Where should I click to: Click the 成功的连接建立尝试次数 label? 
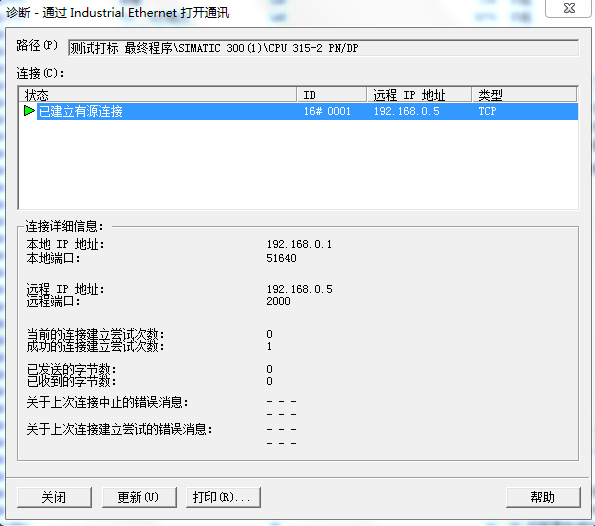coord(95,346)
